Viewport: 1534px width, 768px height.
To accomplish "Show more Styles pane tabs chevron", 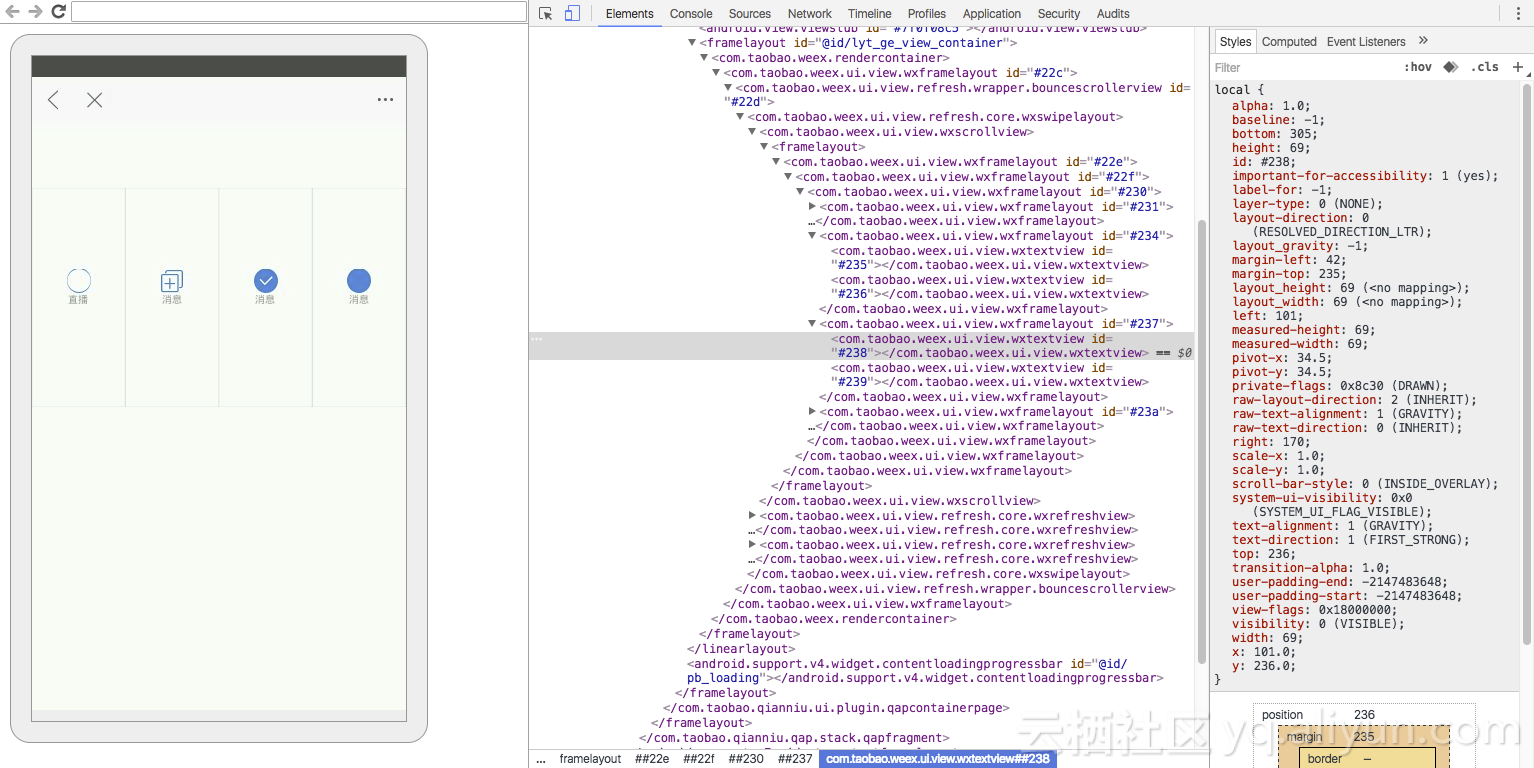I will tap(1423, 41).
